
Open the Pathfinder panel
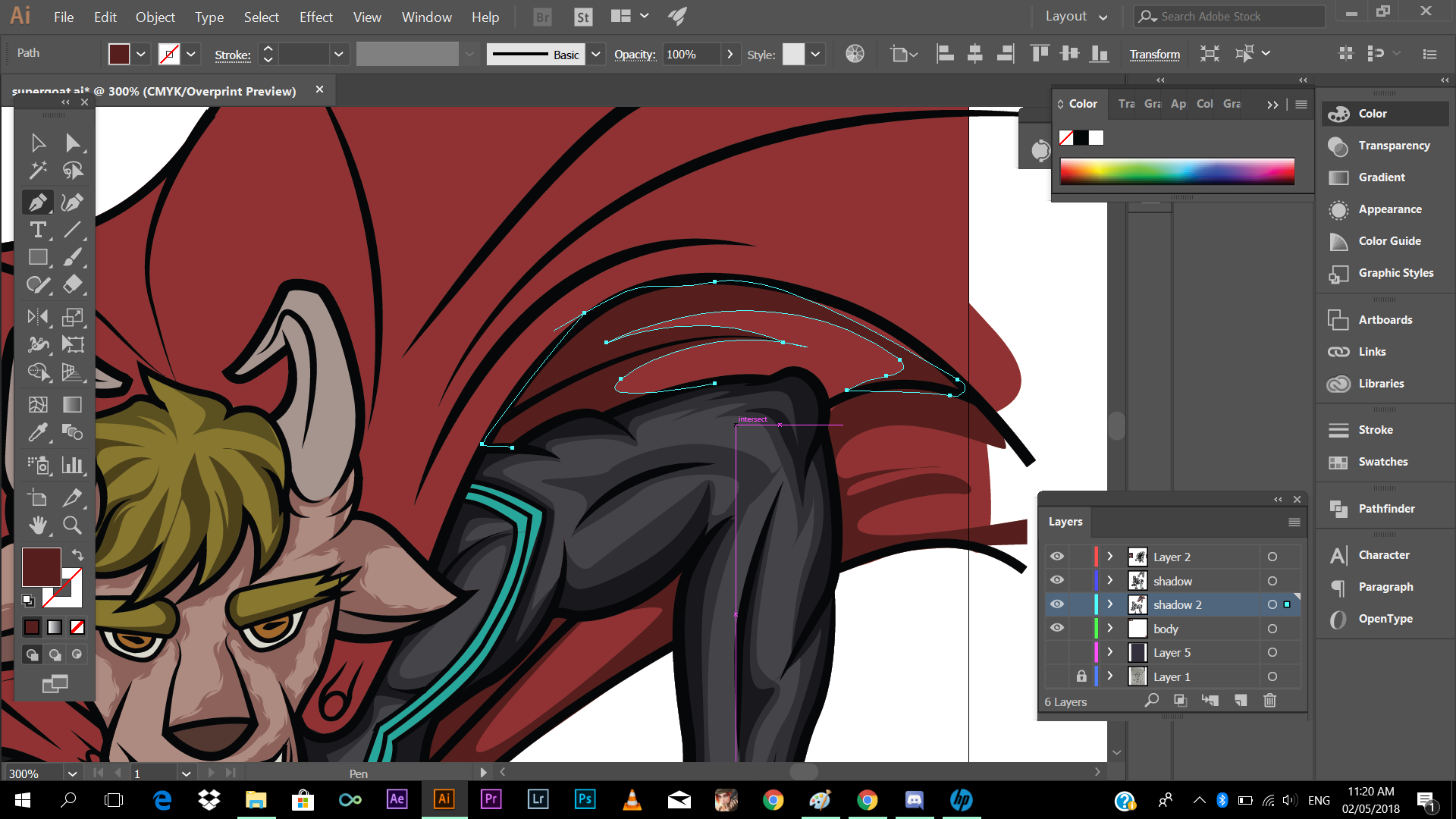tap(1385, 509)
